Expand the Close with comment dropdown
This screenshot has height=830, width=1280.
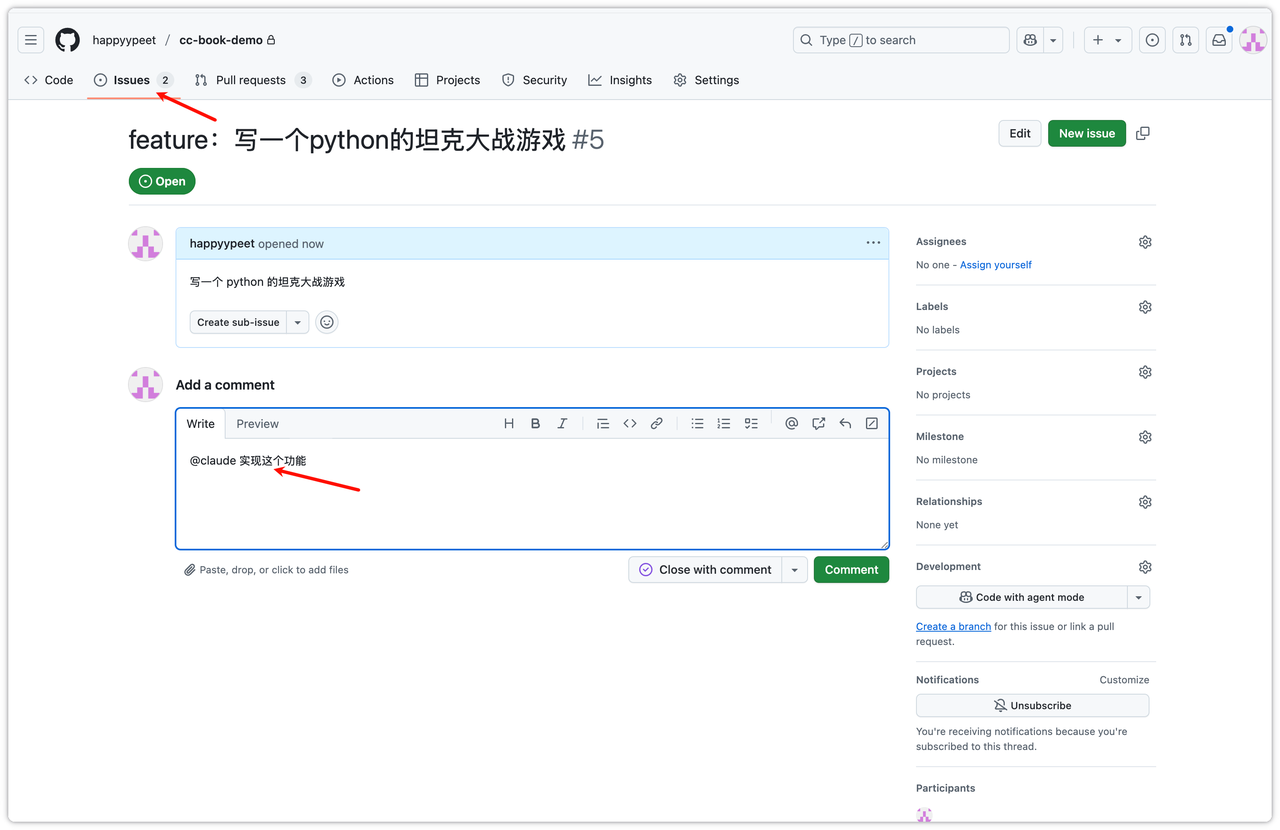point(794,570)
